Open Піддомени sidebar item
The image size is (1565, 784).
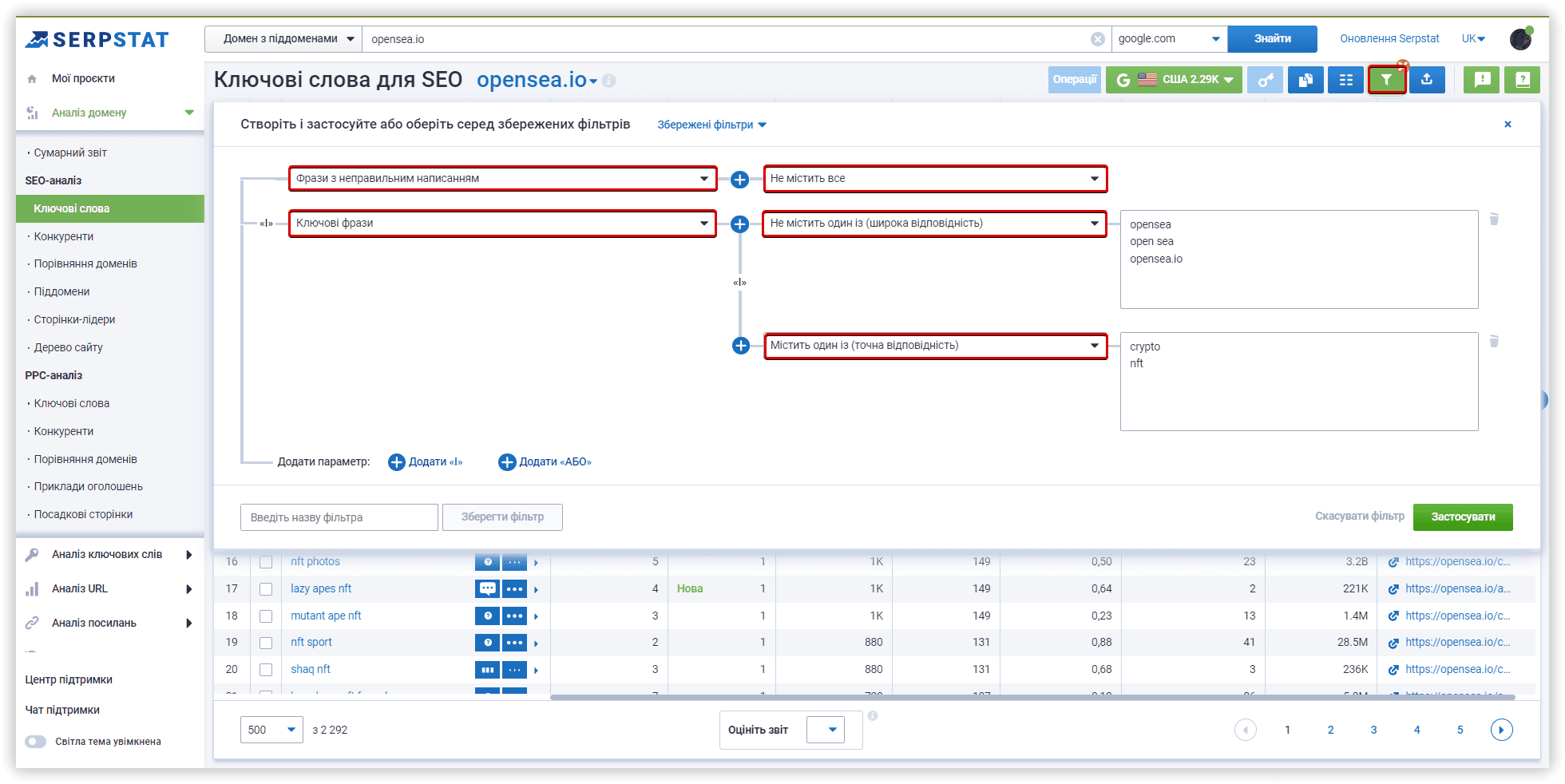(x=61, y=291)
